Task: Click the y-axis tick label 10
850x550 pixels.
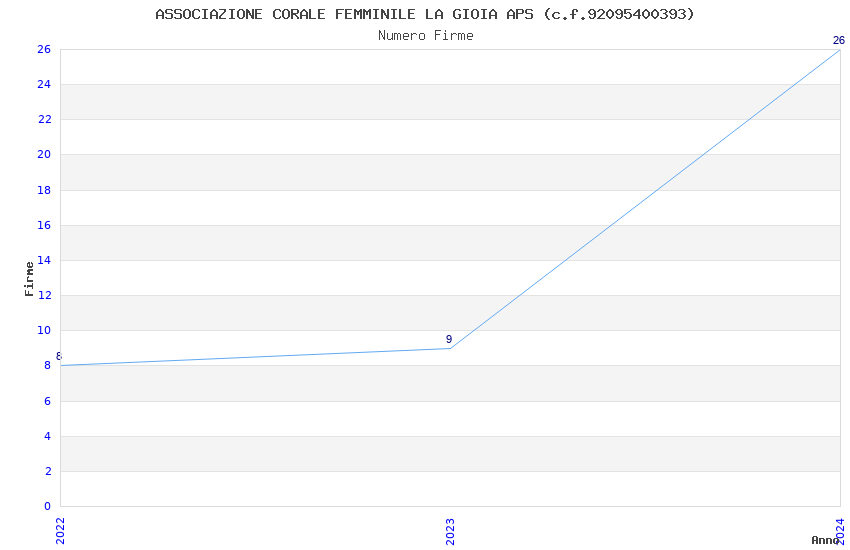Action: (x=44, y=330)
